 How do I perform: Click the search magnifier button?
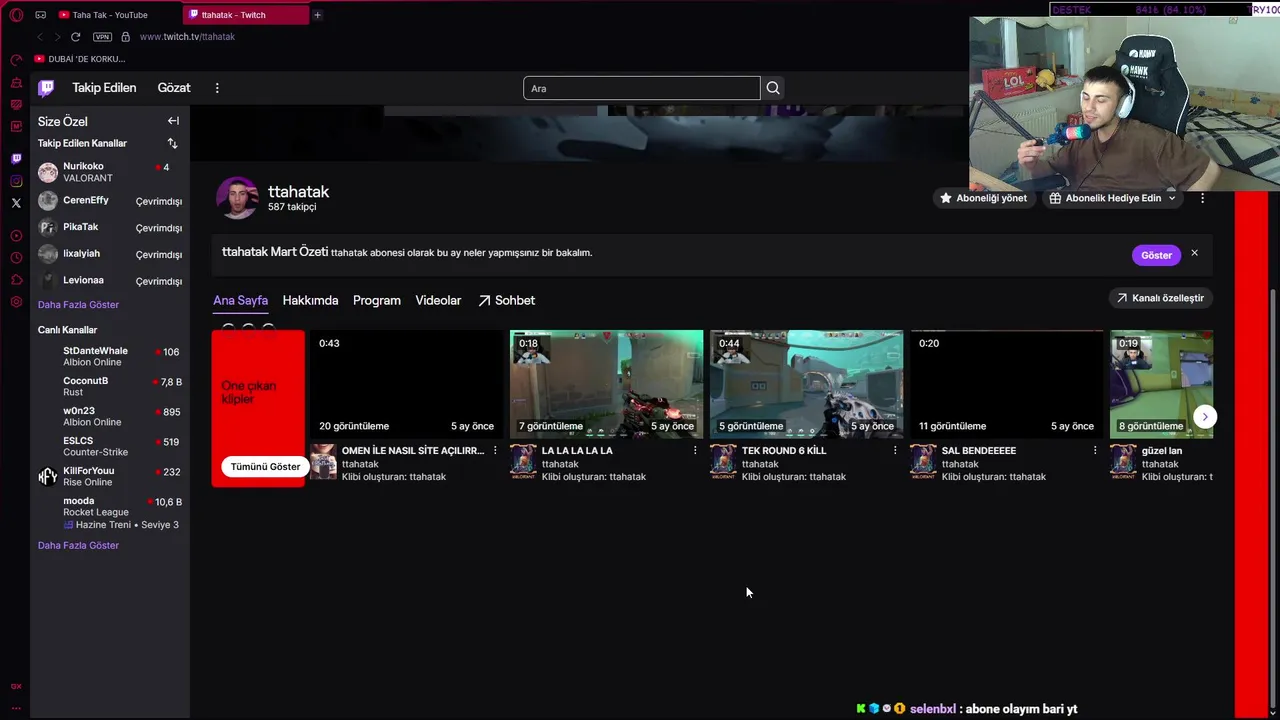tap(773, 88)
